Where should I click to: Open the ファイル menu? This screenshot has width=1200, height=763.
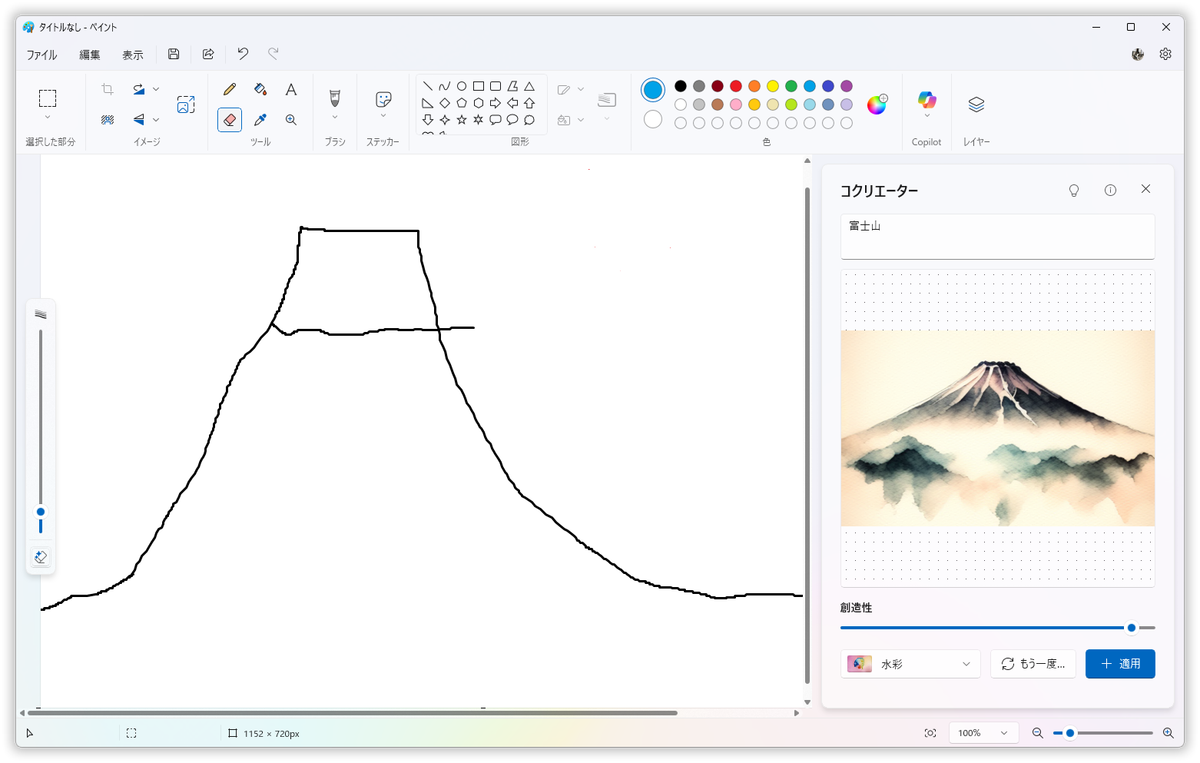pyautogui.click(x=42, y=55)
